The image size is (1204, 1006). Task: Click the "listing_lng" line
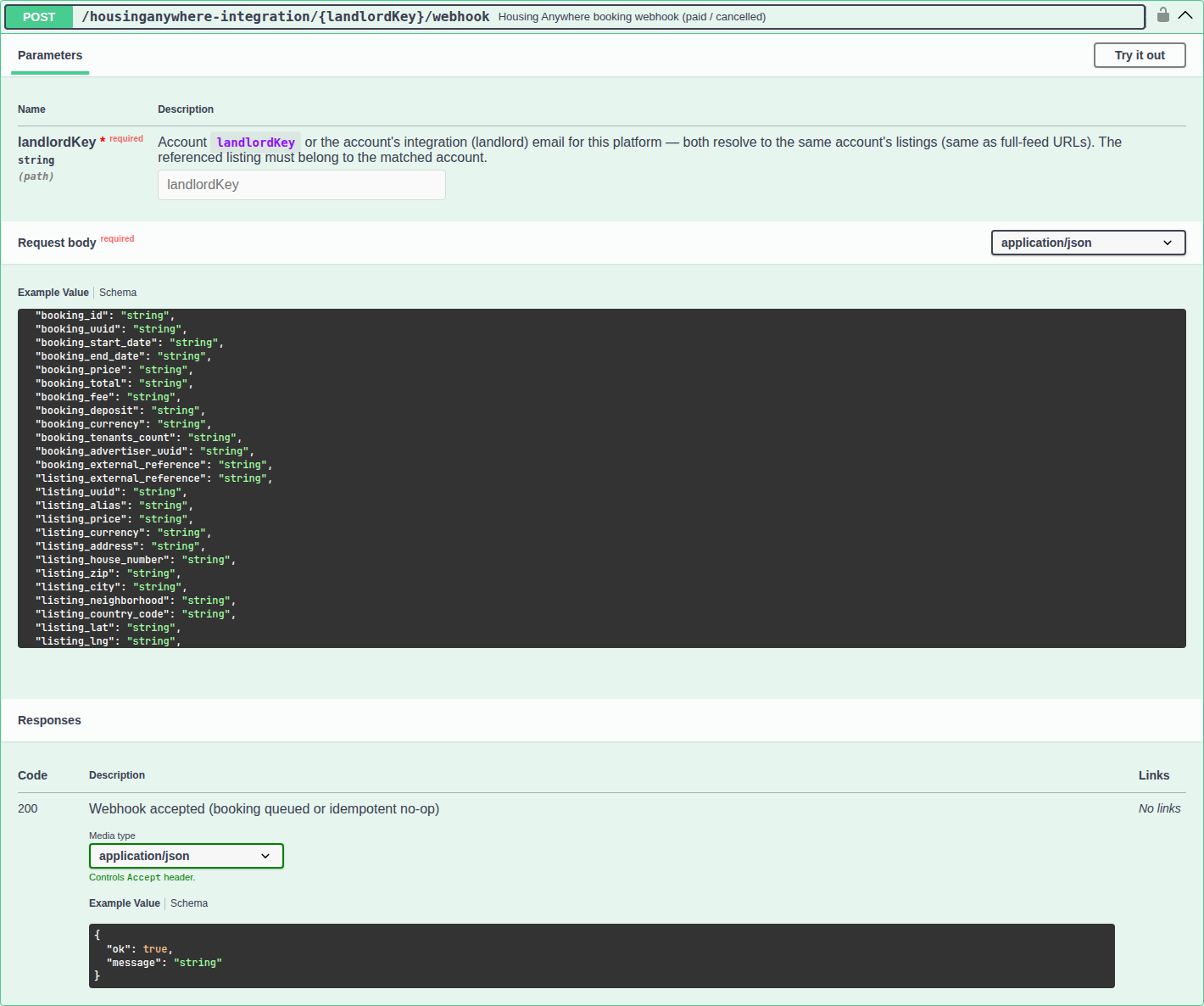(109, 641)
